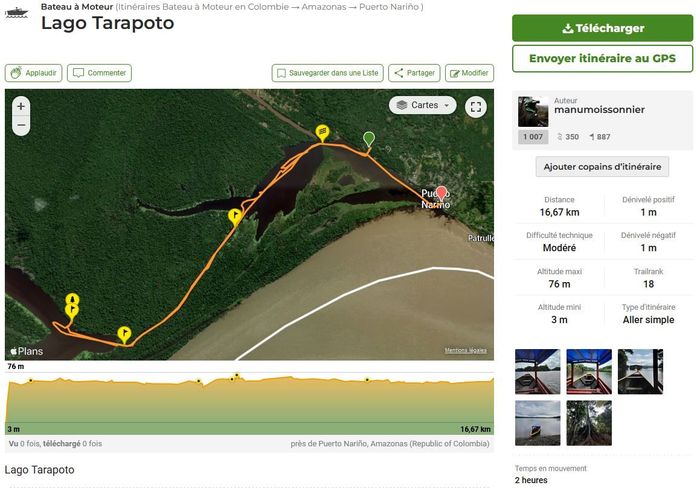This screenshot has height=488, width=700.
Task: Click the Applaudir button
Action: tap(33, 73)
